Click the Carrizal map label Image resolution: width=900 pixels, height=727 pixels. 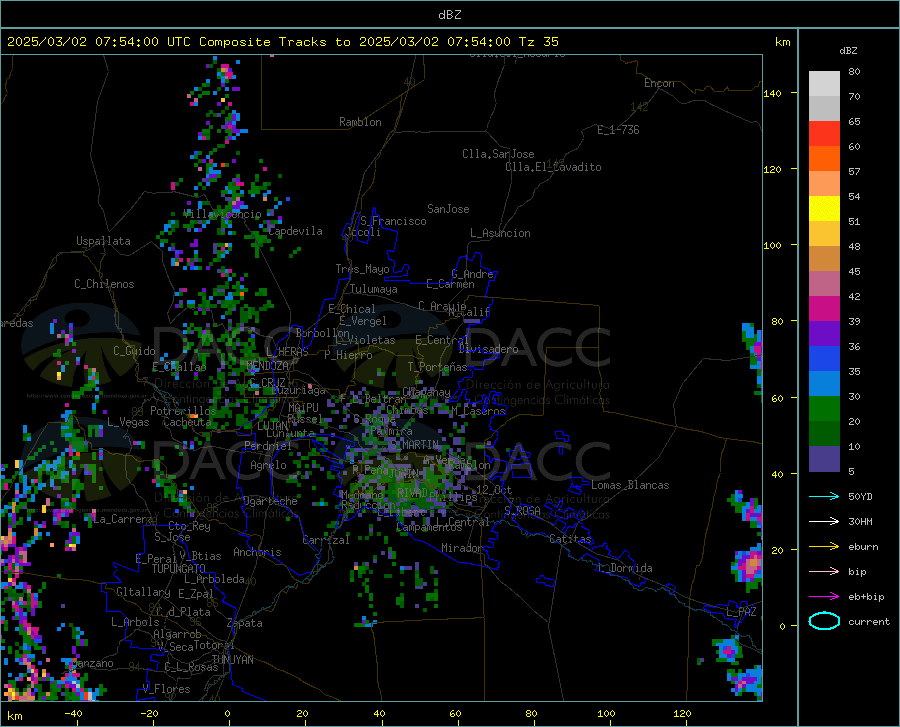coord(326,541)
